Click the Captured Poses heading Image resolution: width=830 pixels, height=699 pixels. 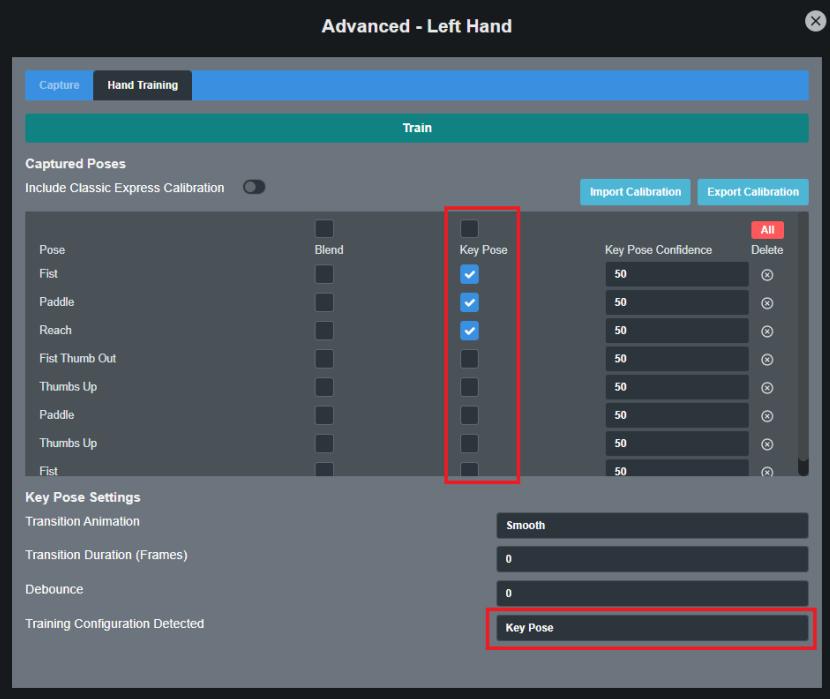[x=75, y=164]
